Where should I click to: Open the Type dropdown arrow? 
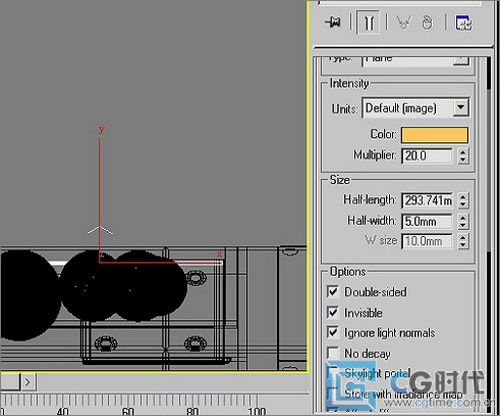coord(461,60)
